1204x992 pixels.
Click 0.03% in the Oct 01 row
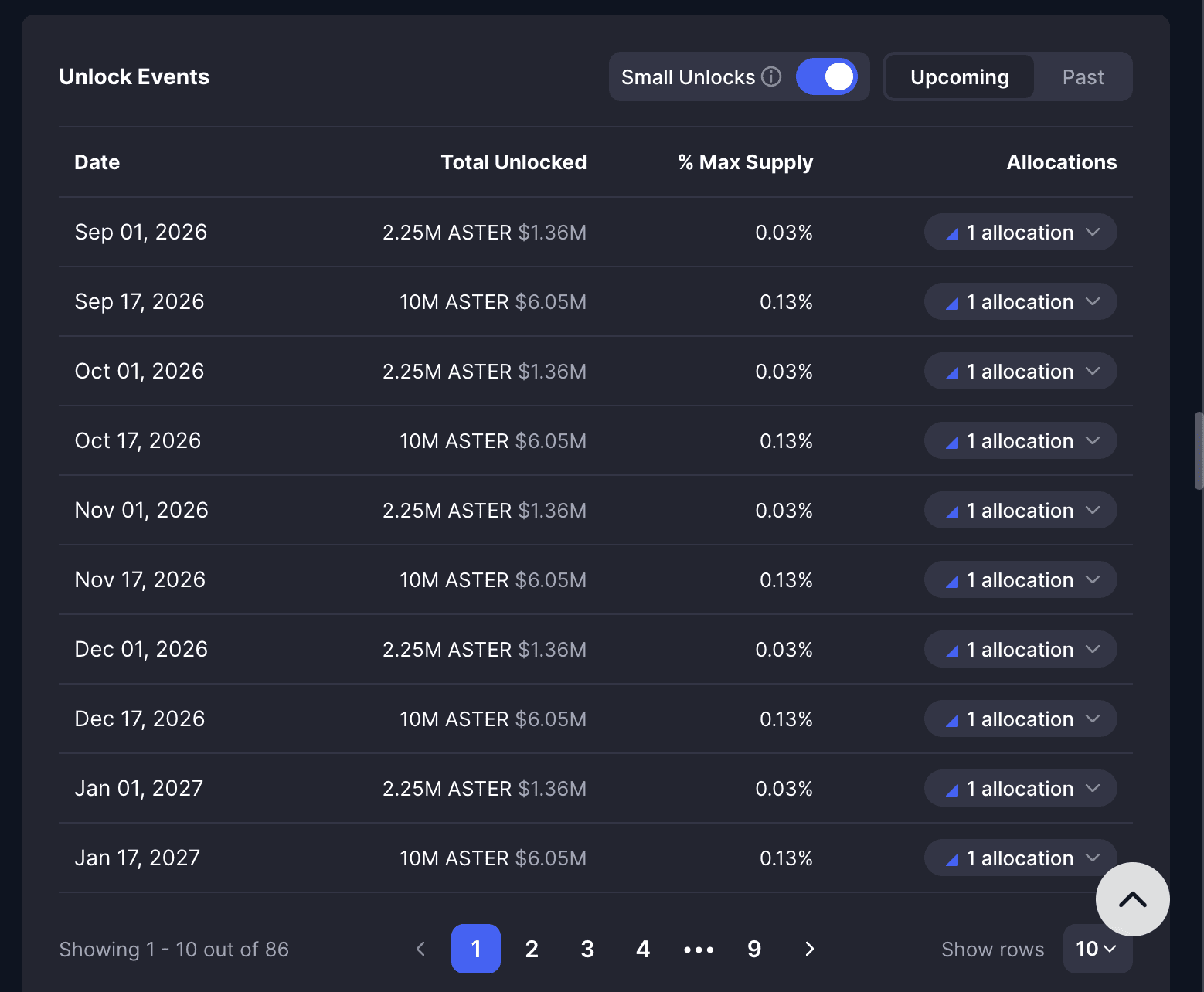784,372
